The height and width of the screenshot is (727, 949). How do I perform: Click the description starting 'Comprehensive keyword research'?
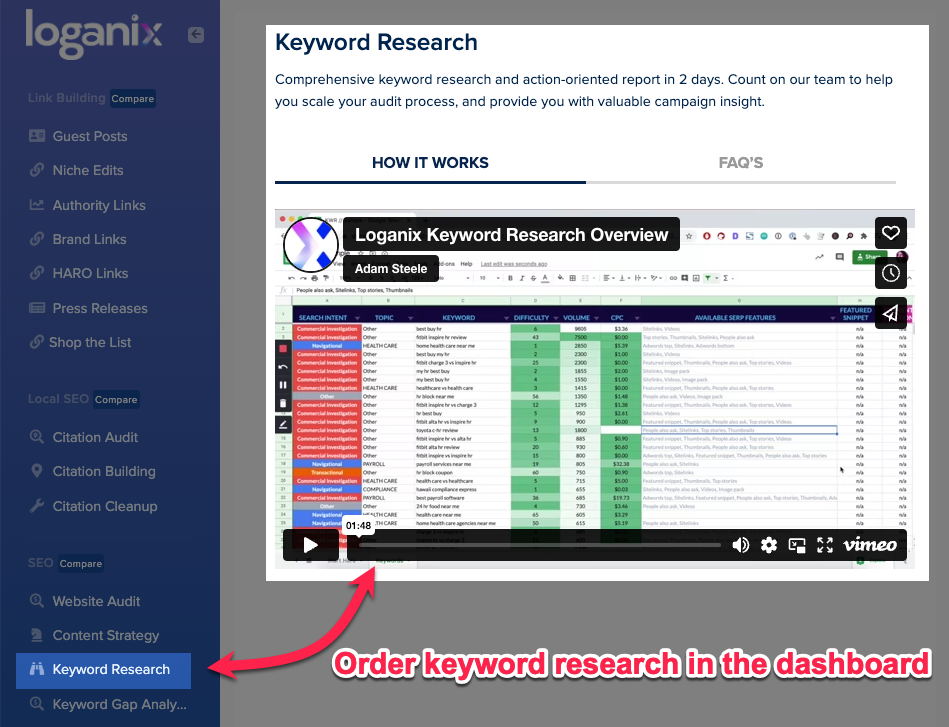pyautogui.click(x=583, y=90)
